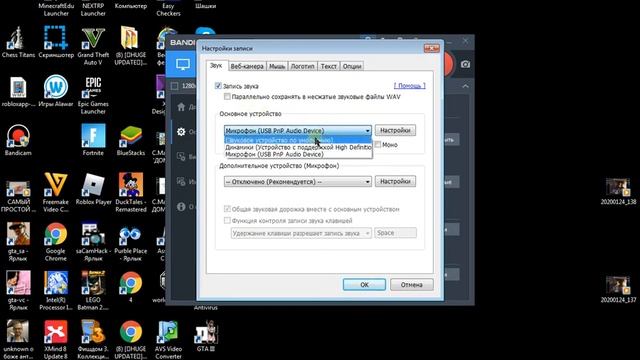
Task: Open Chess Titans desktop shortcut
Action: point(18,42)
